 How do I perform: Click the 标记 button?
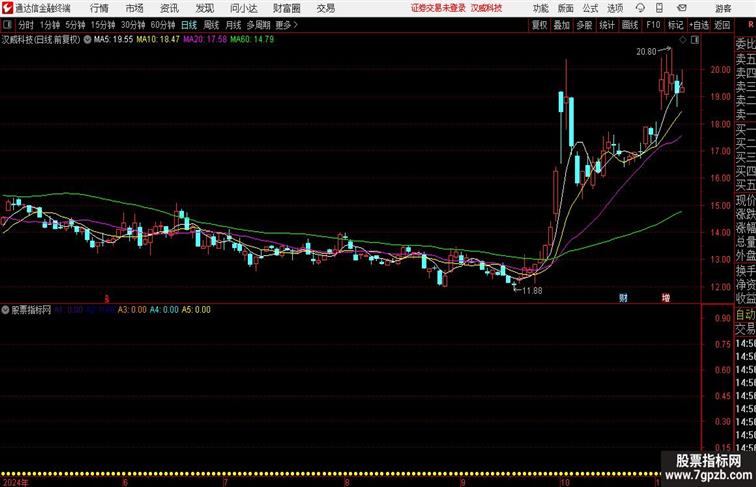point(675,25)
